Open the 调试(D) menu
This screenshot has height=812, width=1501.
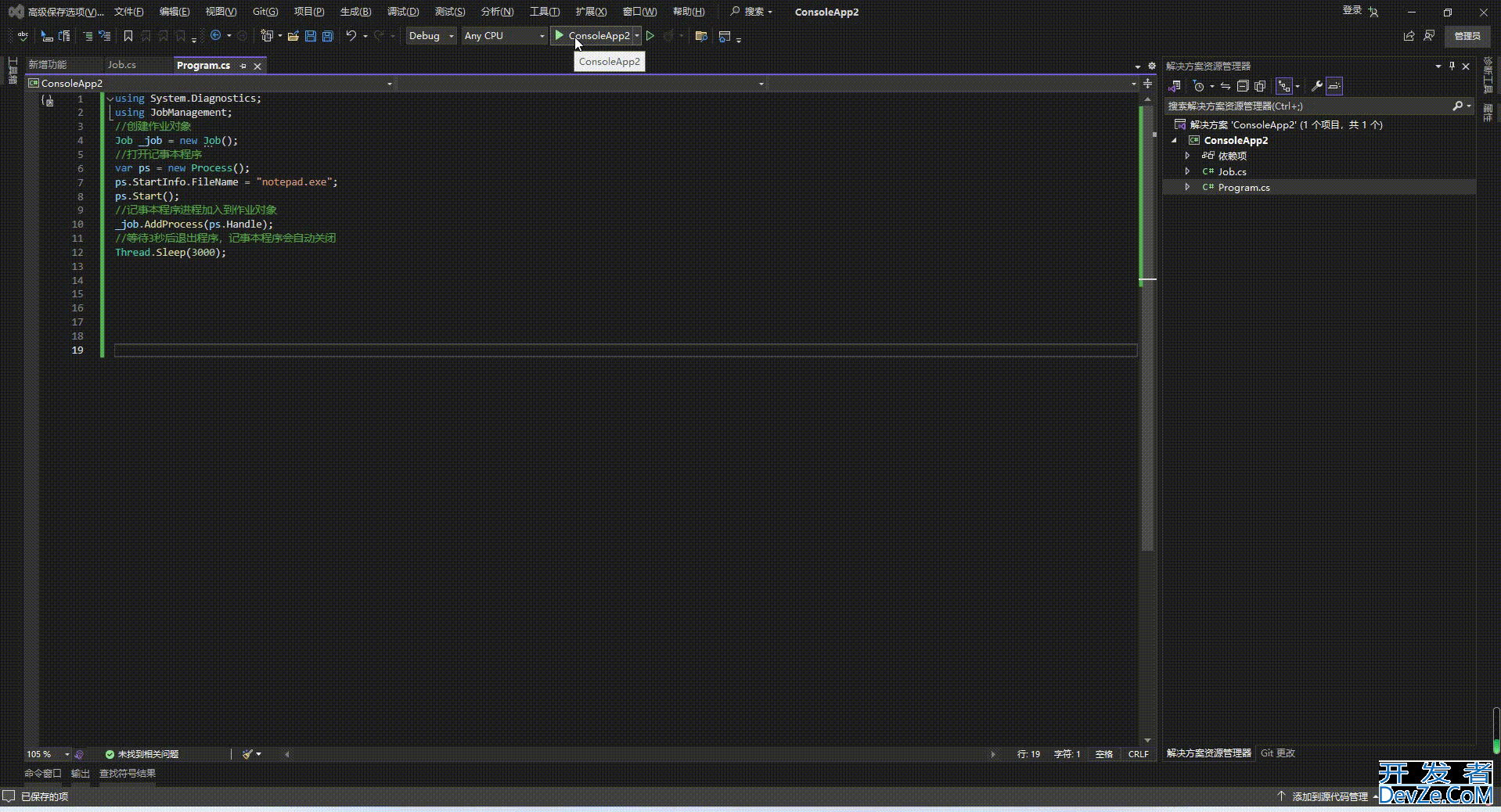coord(403,12)
